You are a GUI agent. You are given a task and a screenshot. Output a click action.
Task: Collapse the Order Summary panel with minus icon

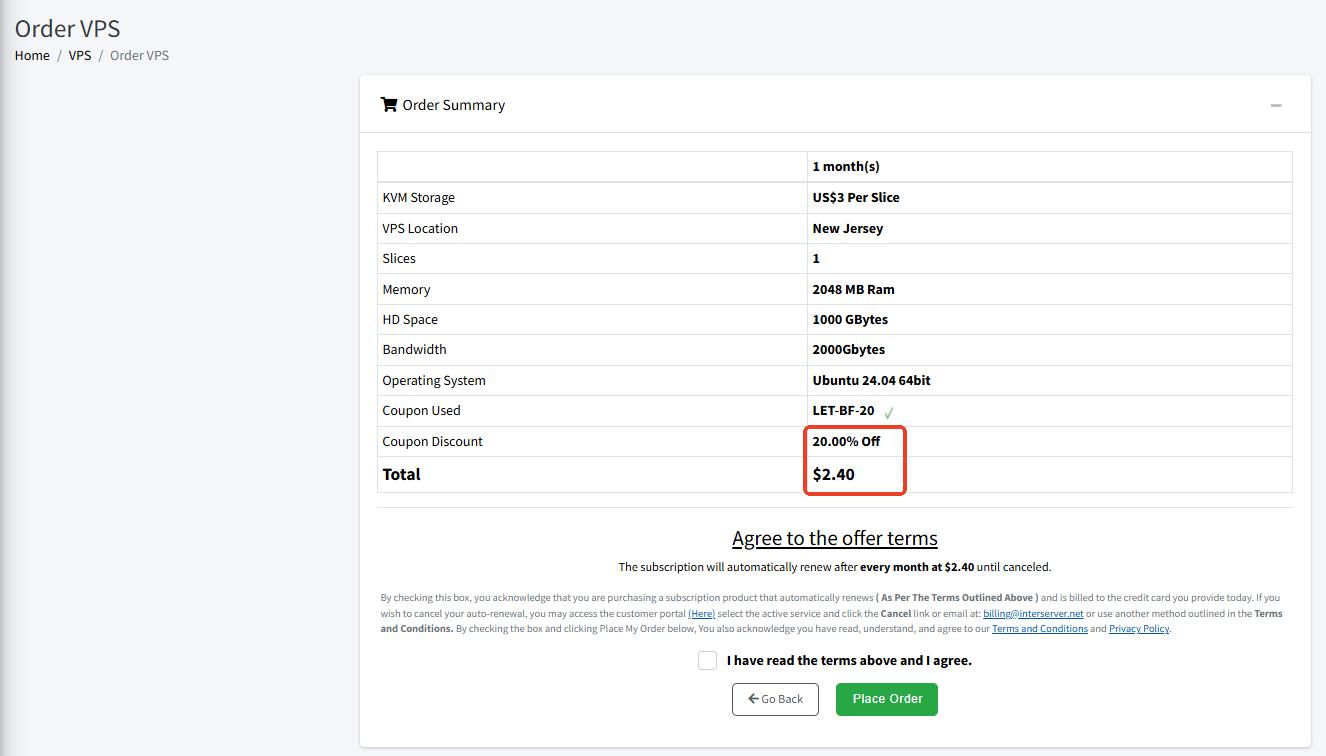(1275, 105)
